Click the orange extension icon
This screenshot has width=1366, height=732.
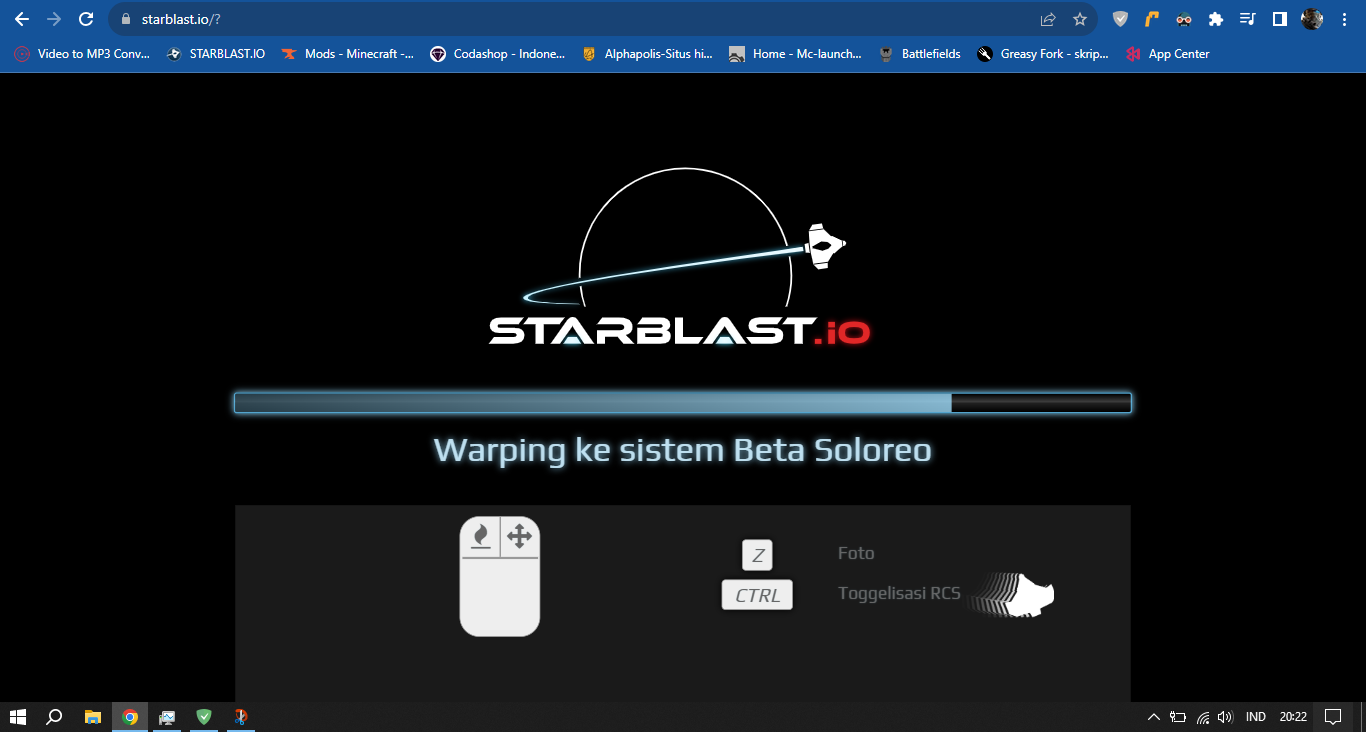pos(1152,18)
